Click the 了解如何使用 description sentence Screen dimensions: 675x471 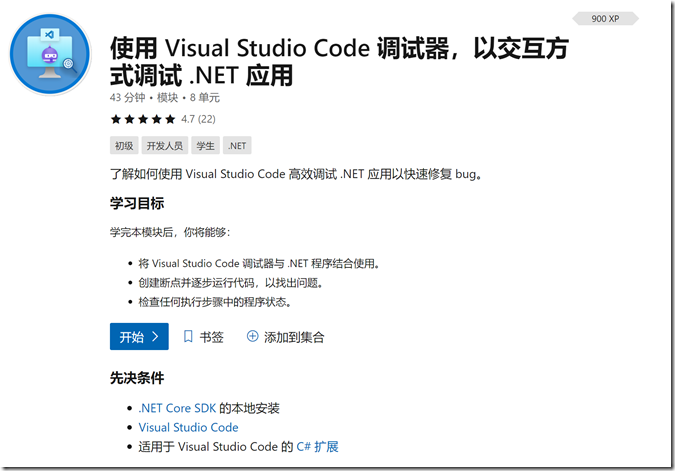coord(296,174)
